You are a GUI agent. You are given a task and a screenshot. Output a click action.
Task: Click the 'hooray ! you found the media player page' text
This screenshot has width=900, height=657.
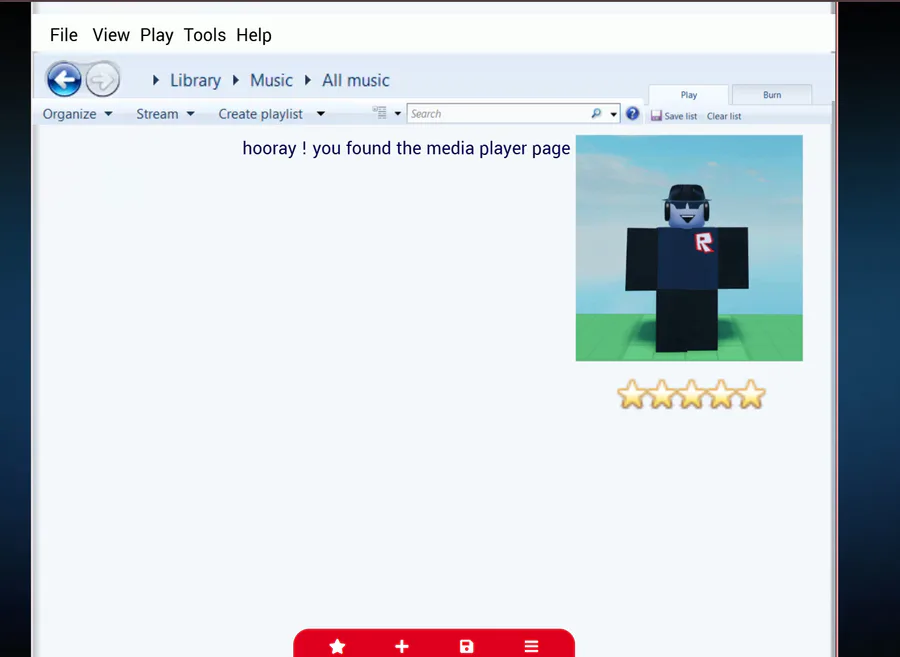click(406, 148)
